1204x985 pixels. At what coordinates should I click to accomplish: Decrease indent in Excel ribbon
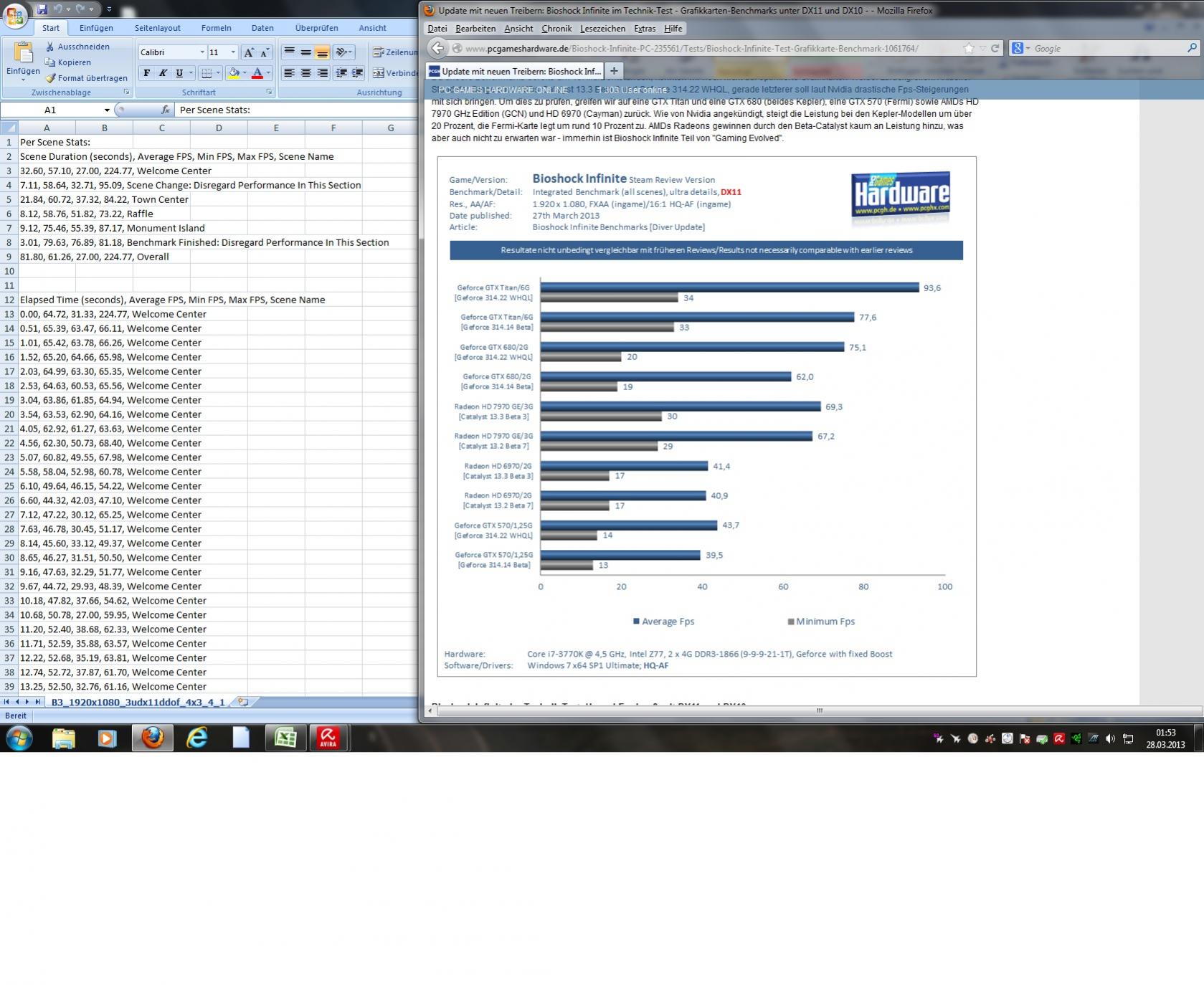[341, 73]
